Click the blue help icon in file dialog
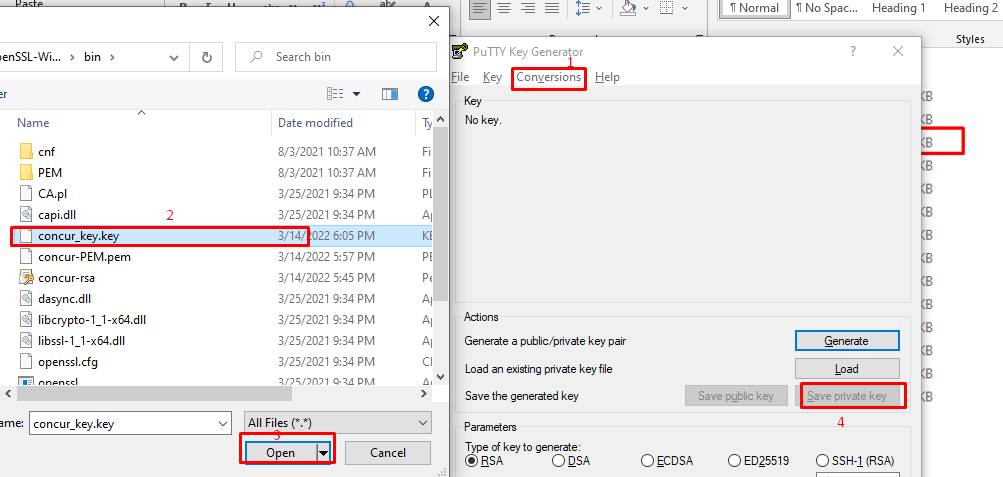The width and height of the screenshot is (1003, 477). tap(425, 93)
